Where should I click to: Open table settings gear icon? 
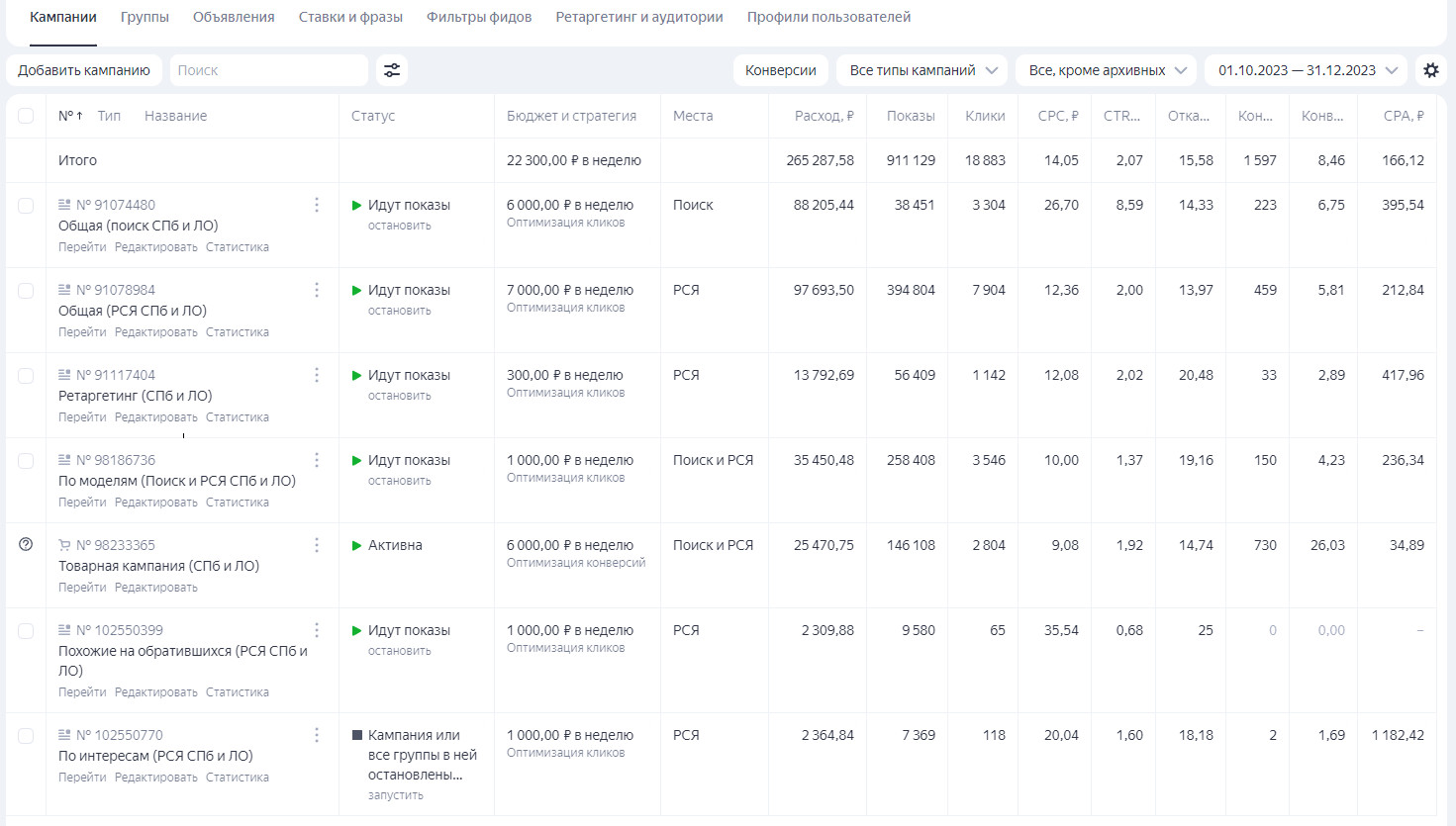coord(1431,70)
